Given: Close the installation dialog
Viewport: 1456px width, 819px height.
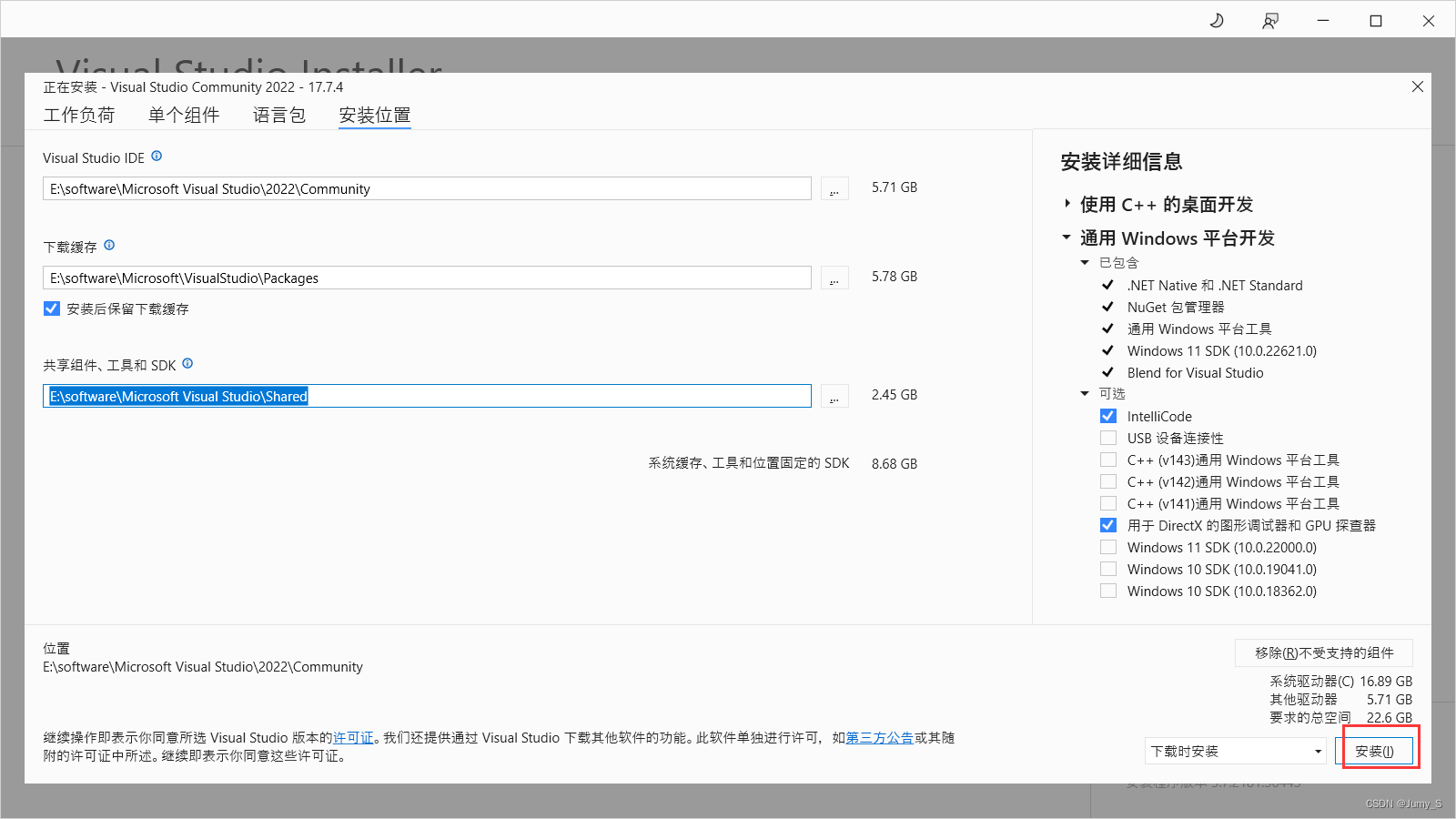Looking at the screenshot, I should (1417, 86).
